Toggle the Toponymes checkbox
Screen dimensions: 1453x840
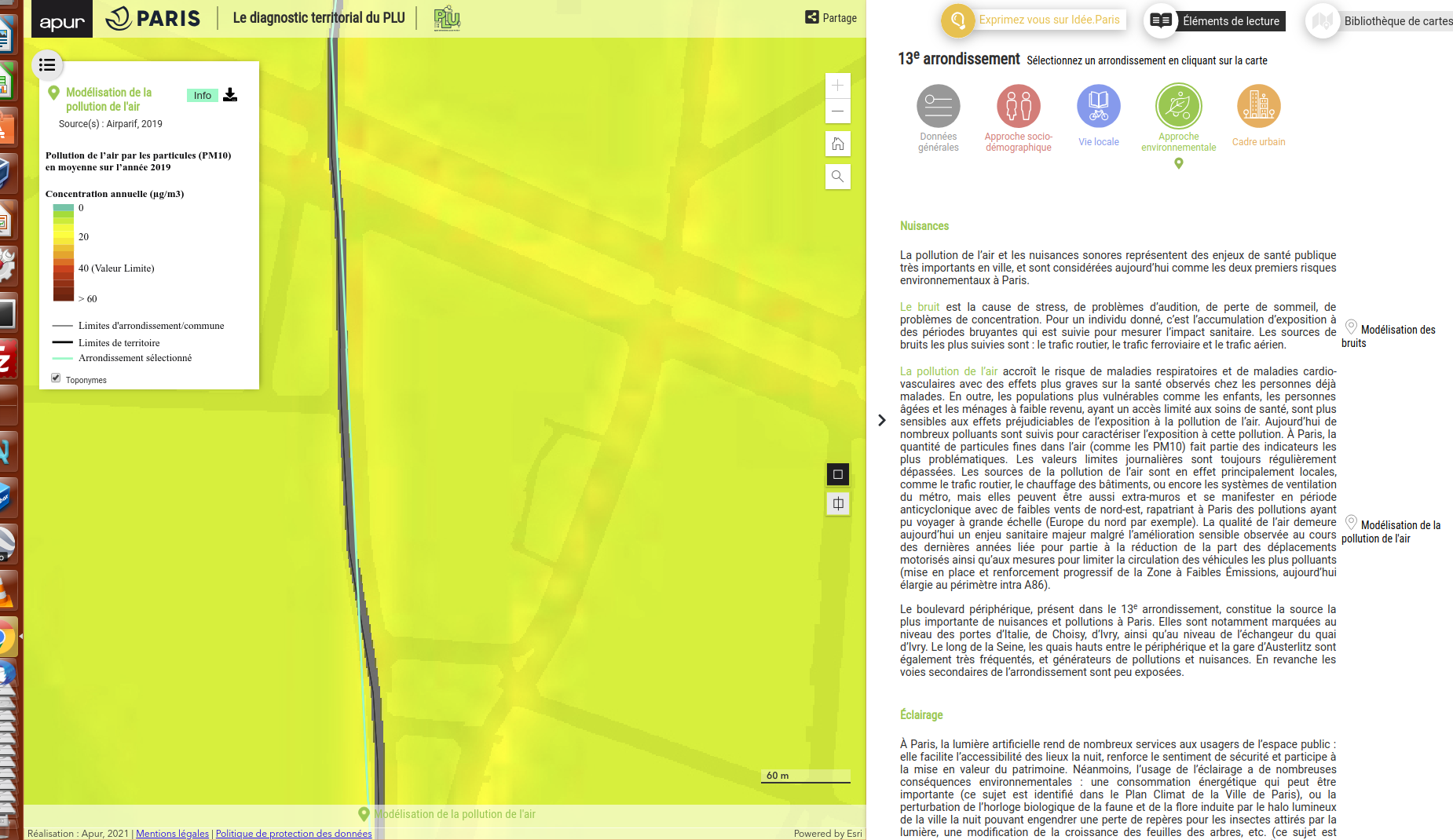coord(56,378)
